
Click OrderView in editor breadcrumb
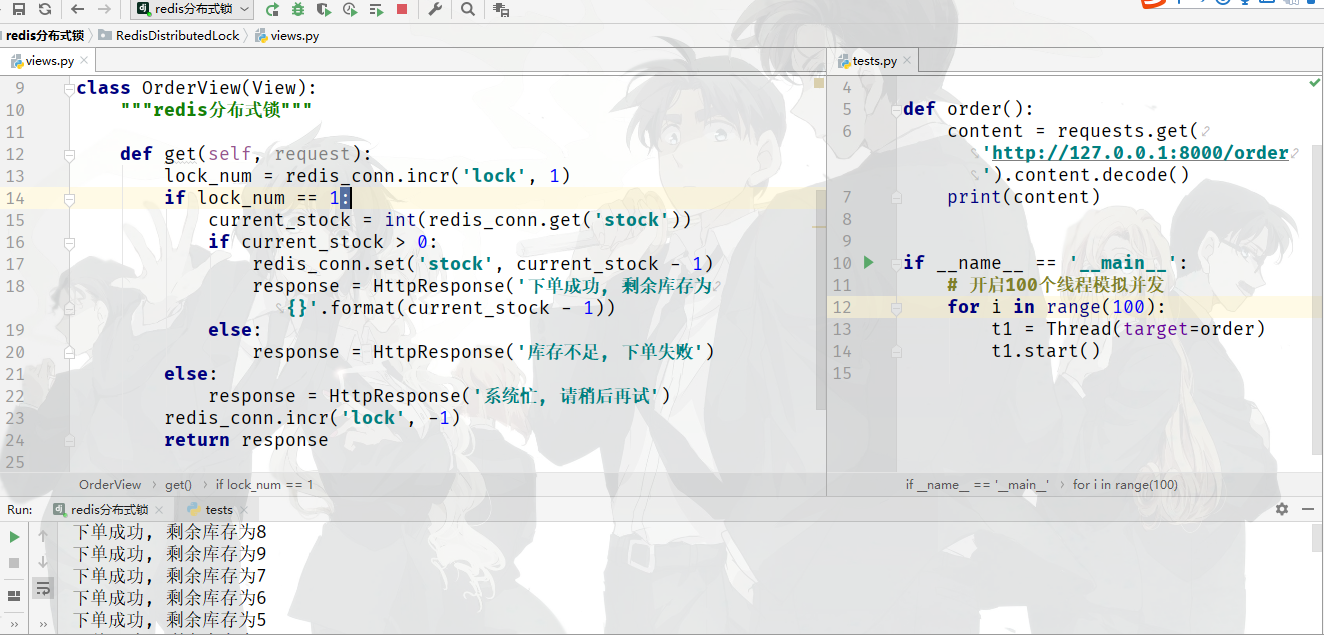point(111,485)
